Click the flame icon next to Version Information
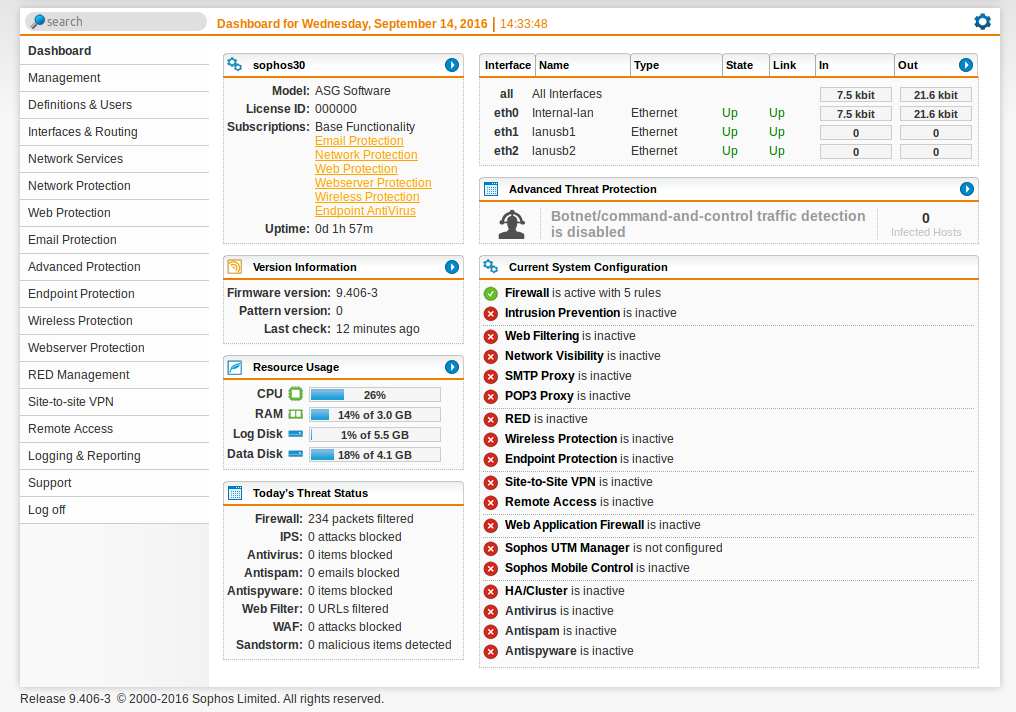This screenshot has width=1016, height=712. pyautogui.click(x=237, y=267)
